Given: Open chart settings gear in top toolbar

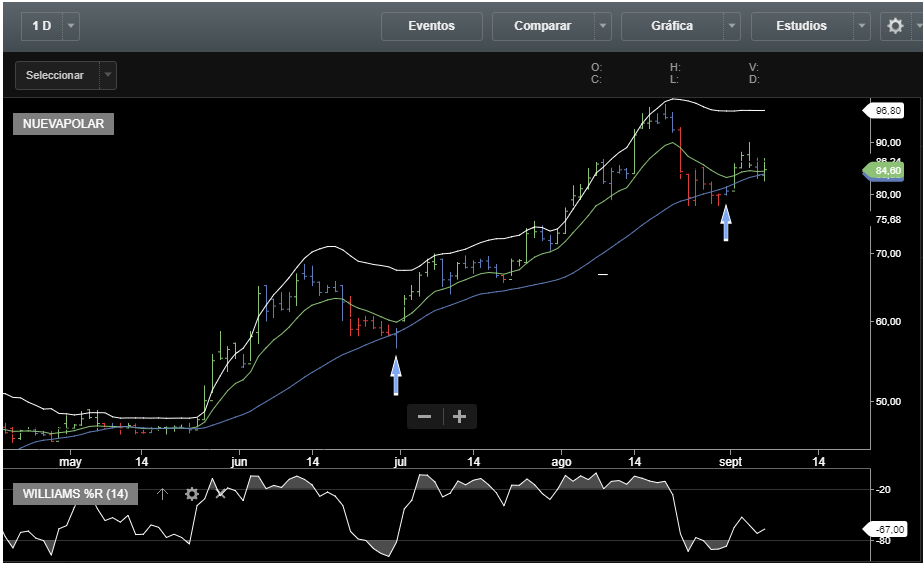Looking at the screenshot, I should pos(895,26).
